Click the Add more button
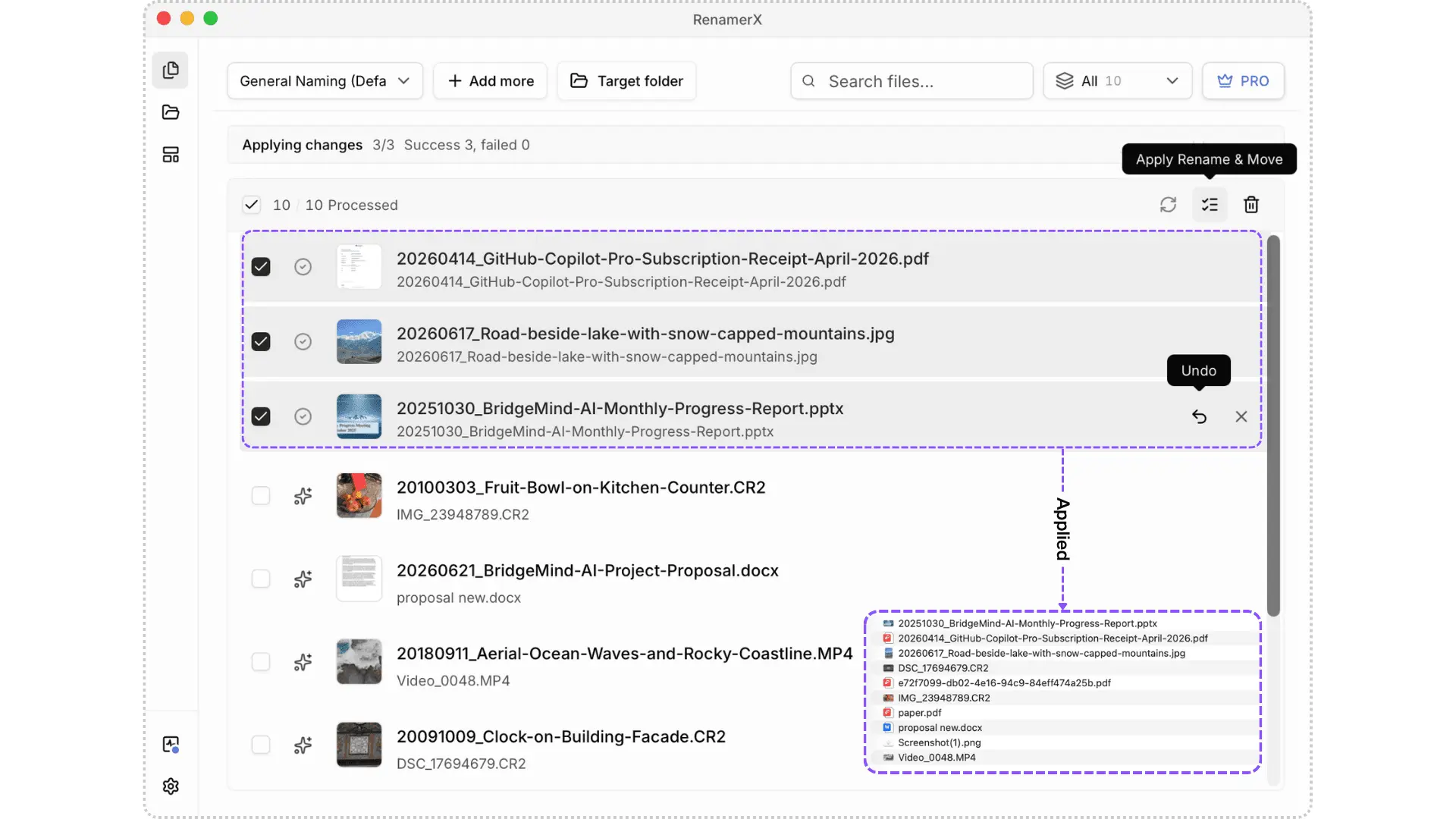This screenshot has width=1456, height=819. click(x=490, y=80)
